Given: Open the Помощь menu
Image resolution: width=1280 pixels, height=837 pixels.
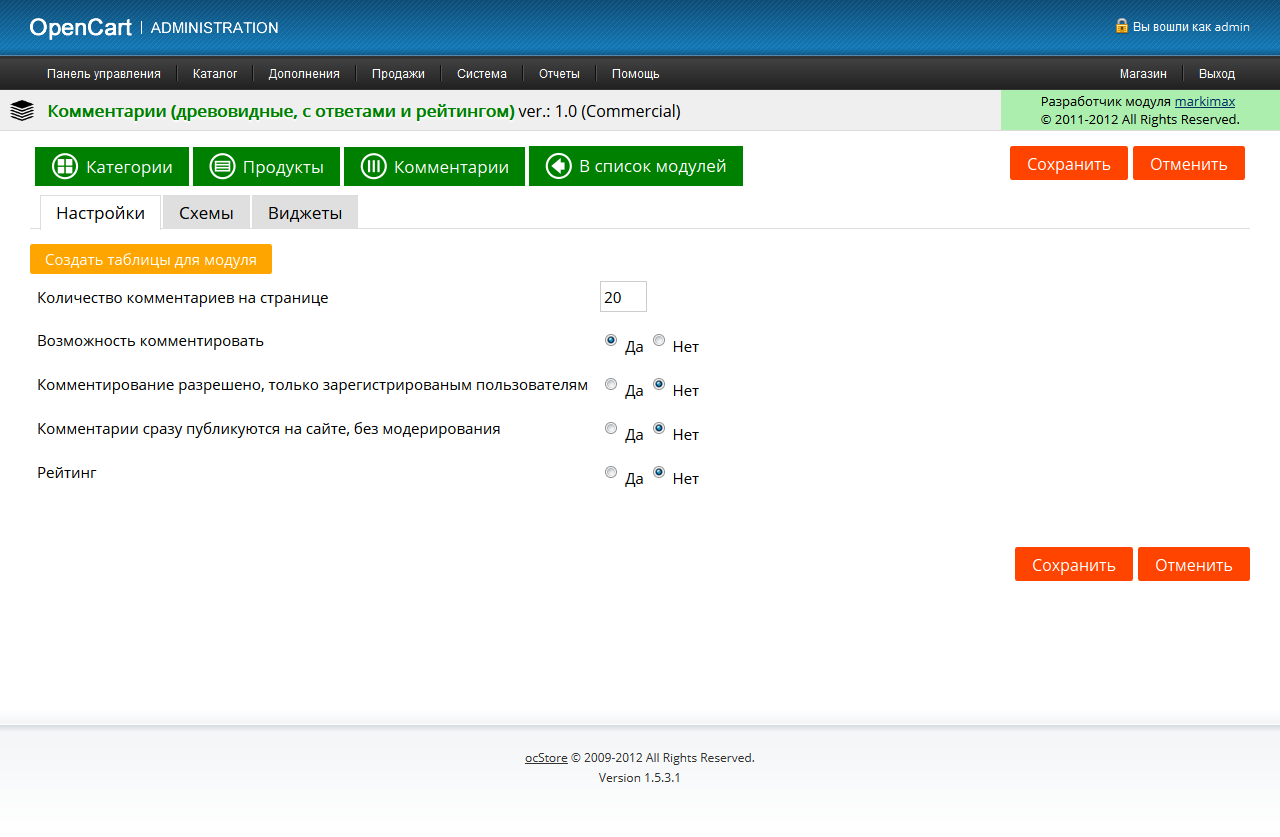Looking at the screenshot, I should [636, 73].
